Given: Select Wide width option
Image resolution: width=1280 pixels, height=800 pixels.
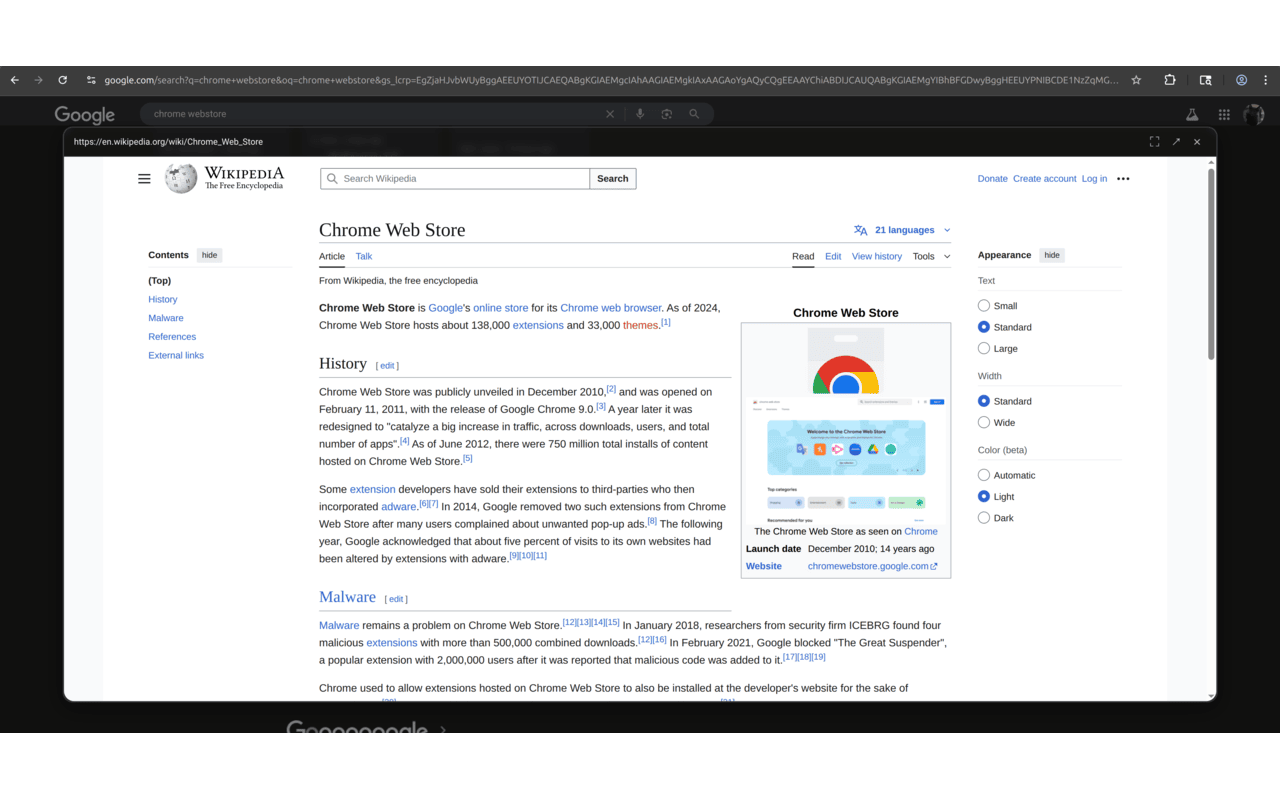Looking at the screenshot, I should pos(984,423).
